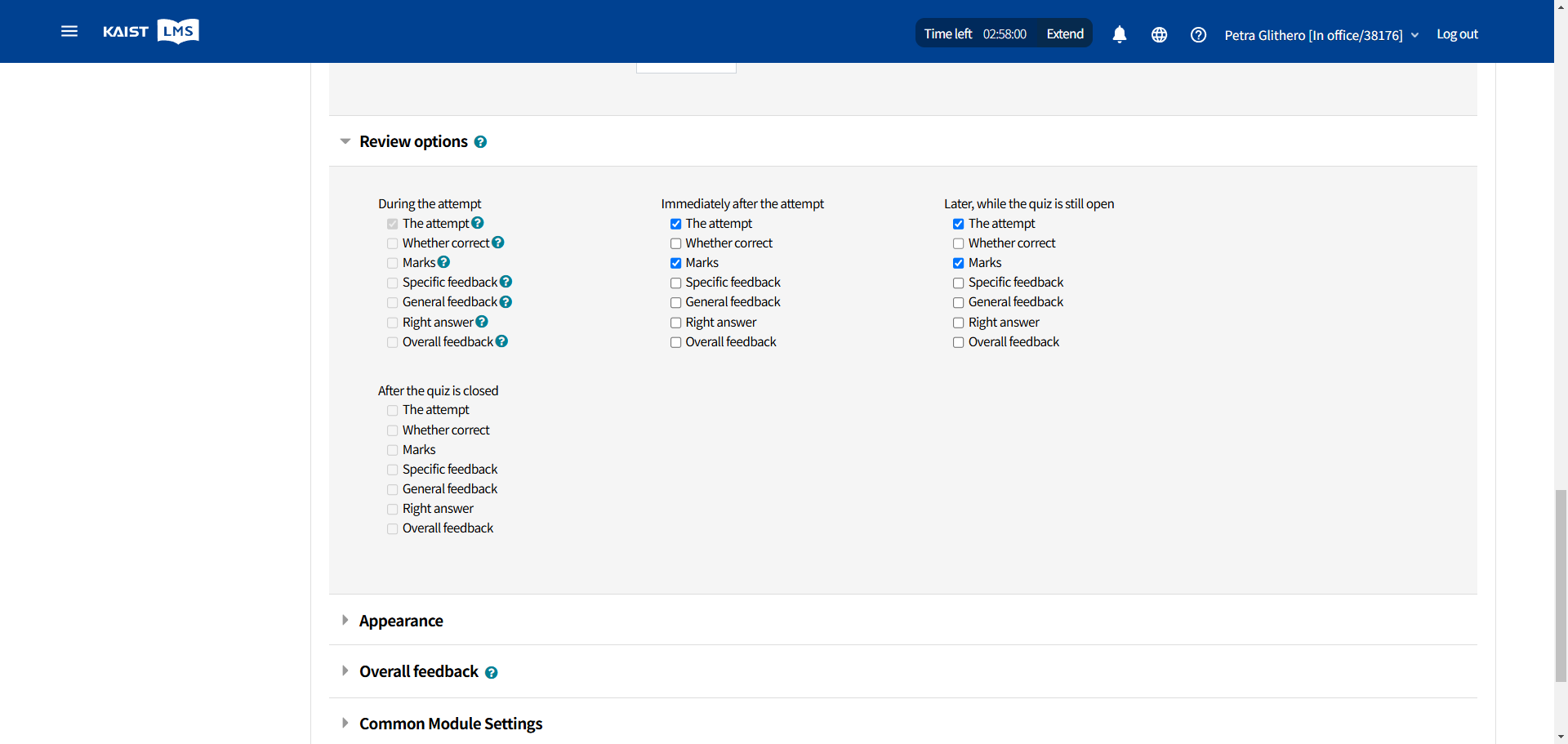This screenshot has height=744, width=1568.
Task: Collapse the Review options section
Action: click(345, 142)
